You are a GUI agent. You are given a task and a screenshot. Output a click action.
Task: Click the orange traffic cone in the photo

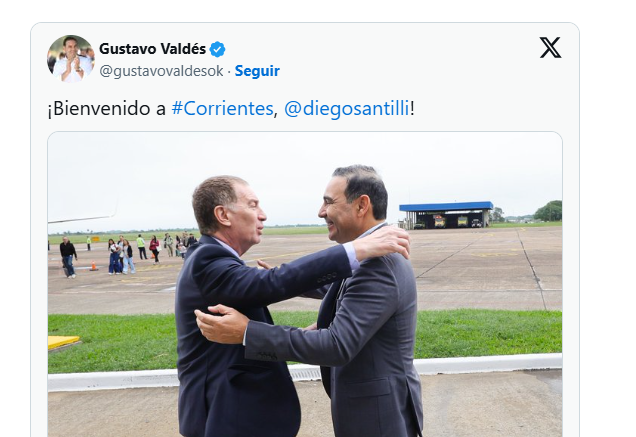[94, 266]
